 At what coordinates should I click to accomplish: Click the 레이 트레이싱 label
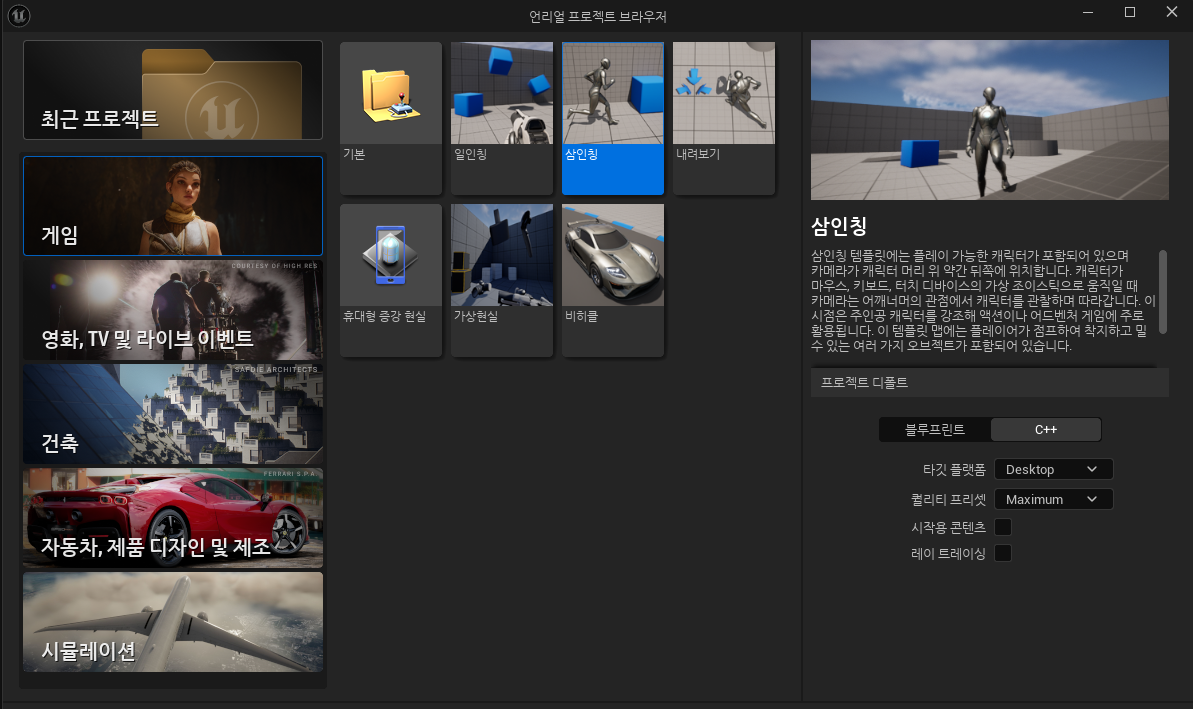point(948,554)
